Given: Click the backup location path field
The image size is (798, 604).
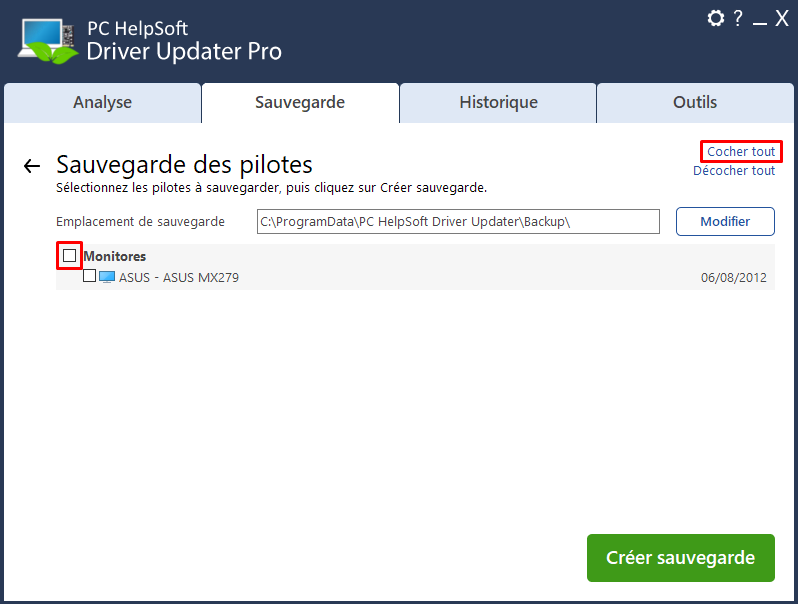Looking at the screenshot, I should tap(458, 221).
